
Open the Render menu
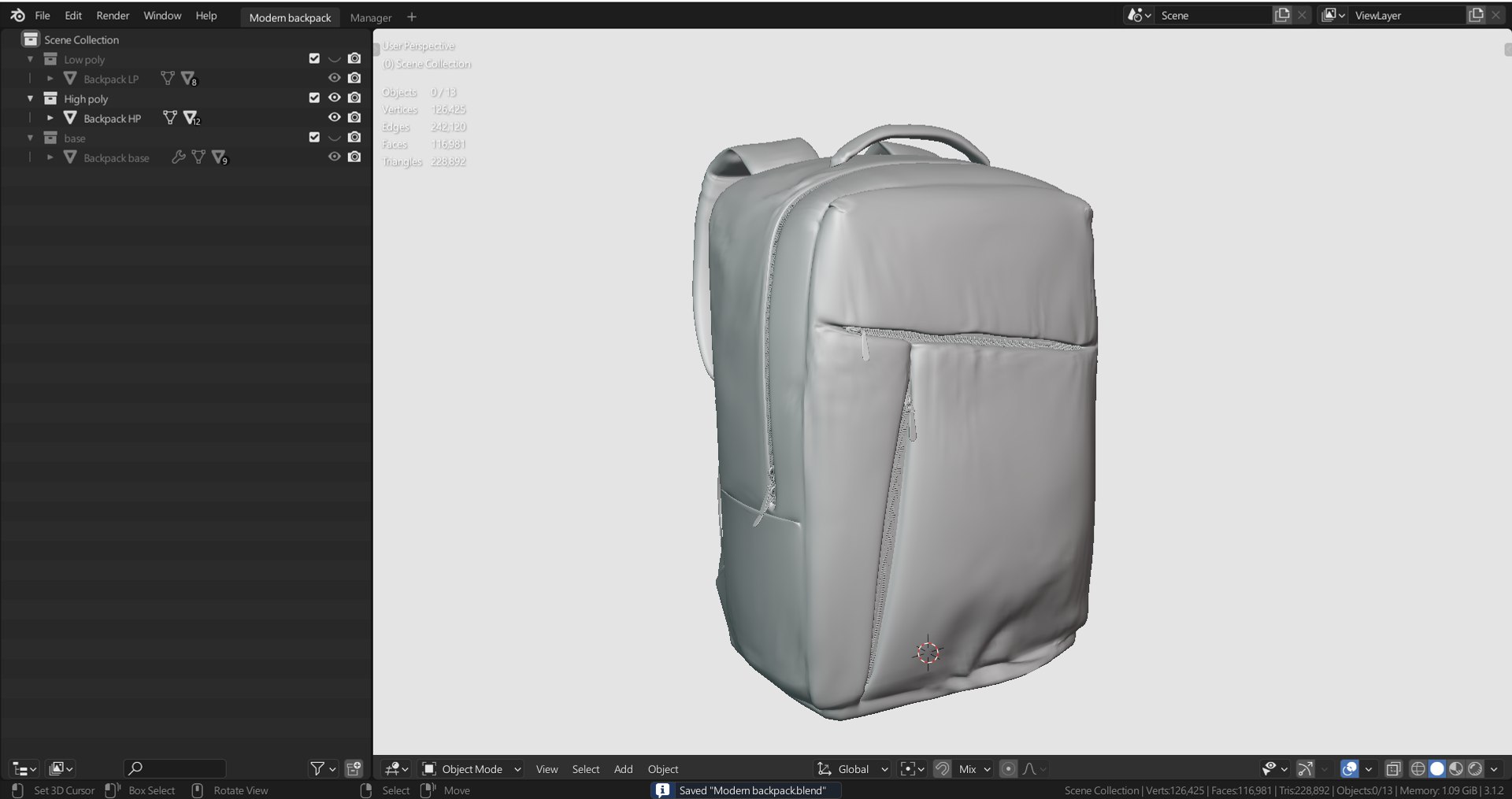(113, 15)
